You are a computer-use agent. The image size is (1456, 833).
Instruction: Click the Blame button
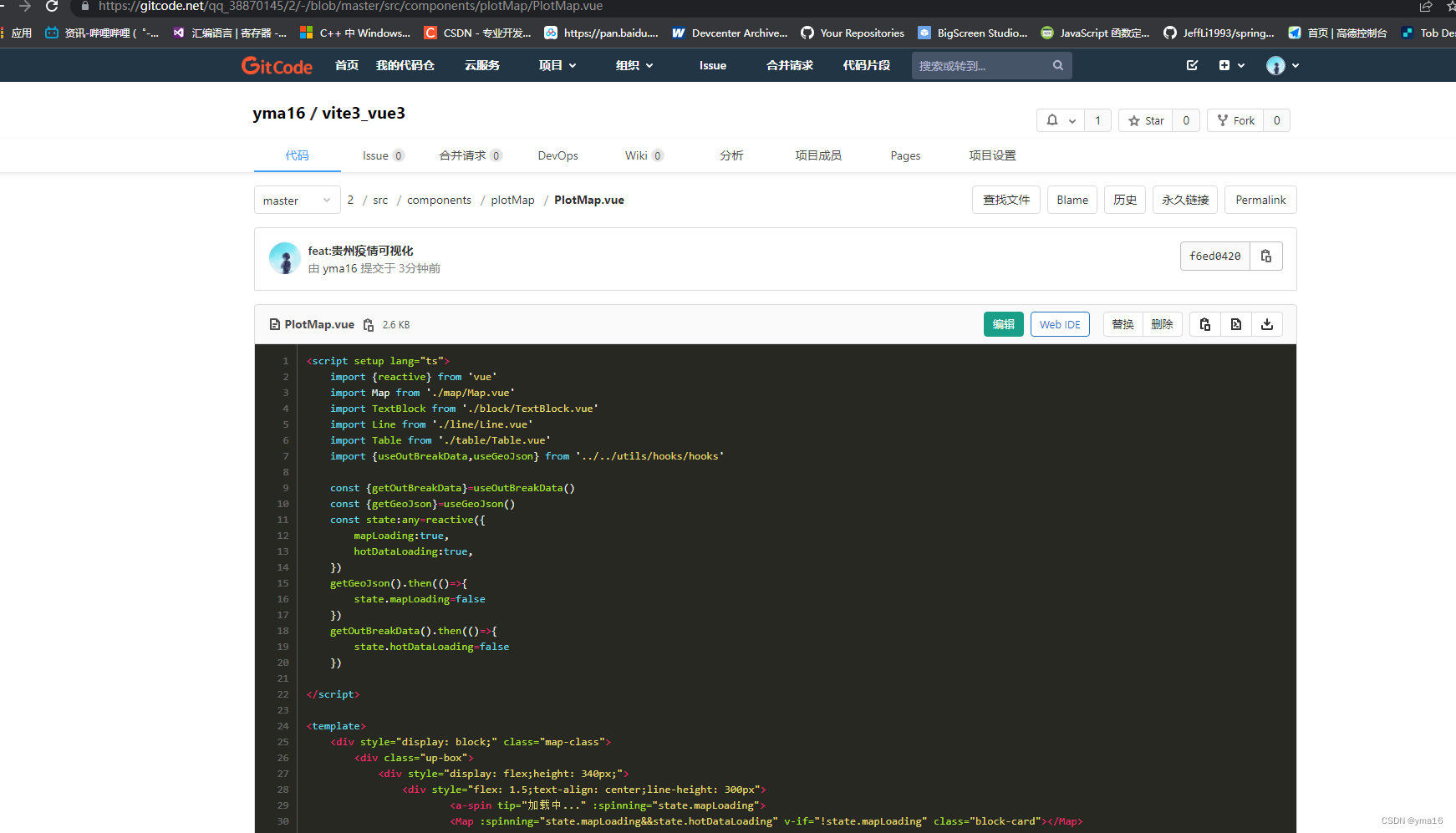[1072, 200]
